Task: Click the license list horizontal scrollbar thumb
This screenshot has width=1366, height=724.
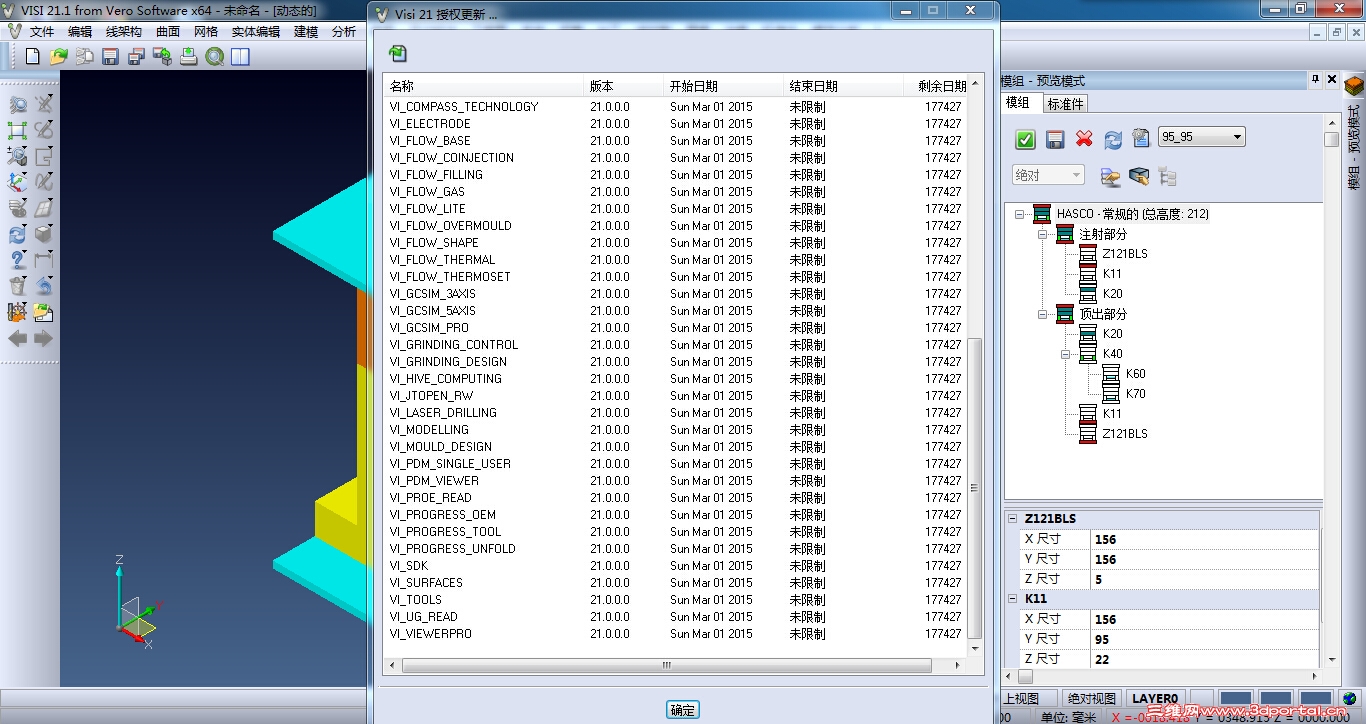Action: [x=666, y=665]
